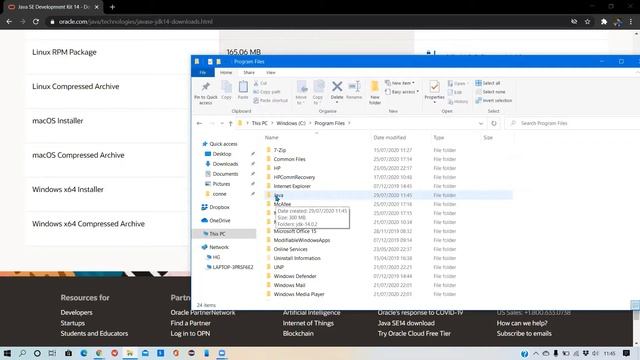The width and height of the screenshot is (640, 360).
Task: Click the Copy ribbon button
Action: (227, 90)
